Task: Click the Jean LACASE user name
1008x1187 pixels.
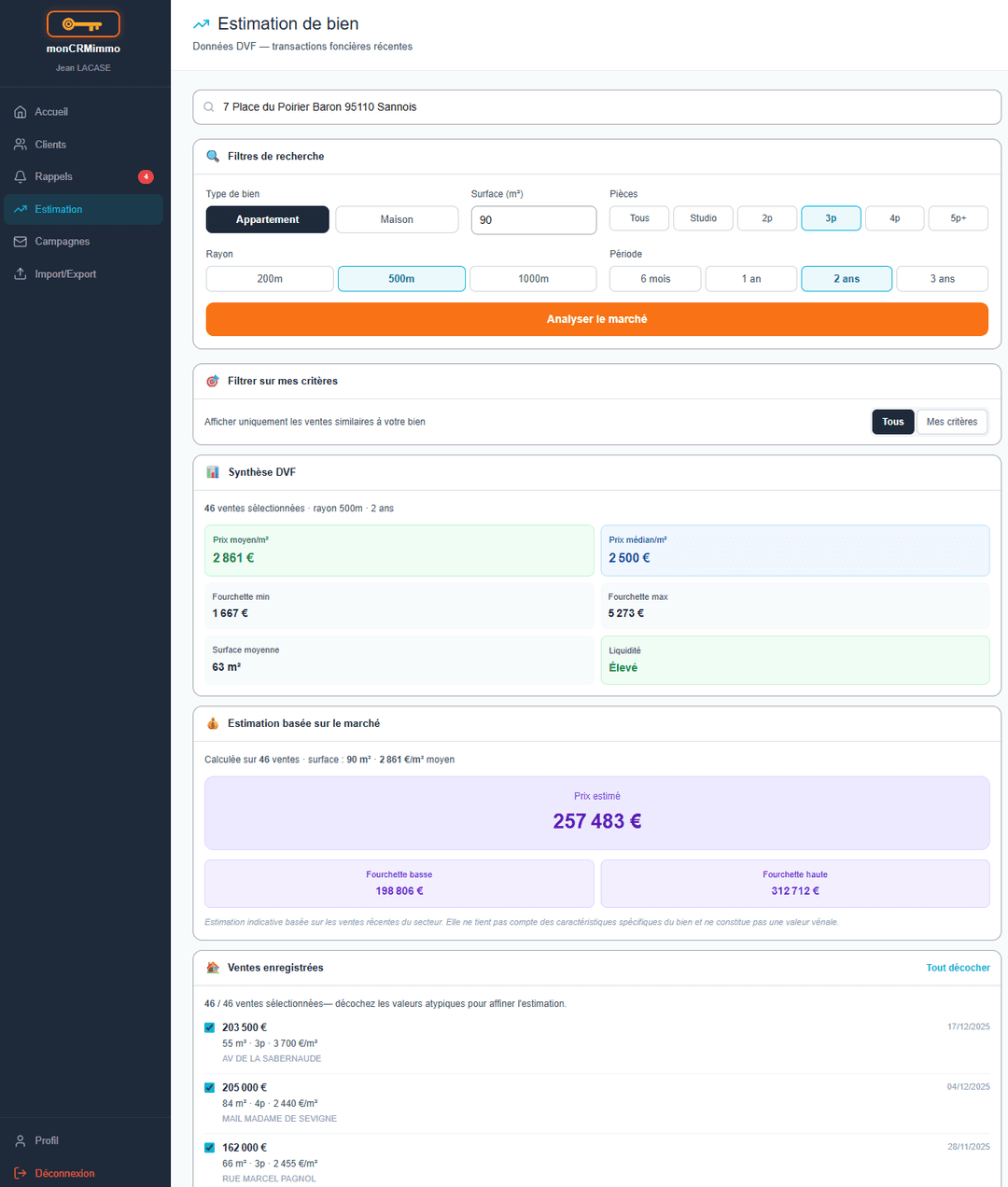Action: click(x=83, y=68)
